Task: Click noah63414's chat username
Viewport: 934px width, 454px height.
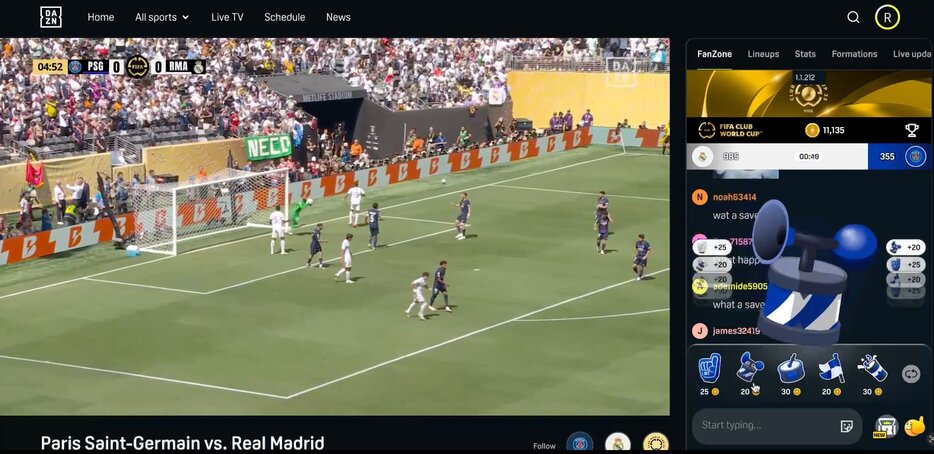Action: [734, 197]
